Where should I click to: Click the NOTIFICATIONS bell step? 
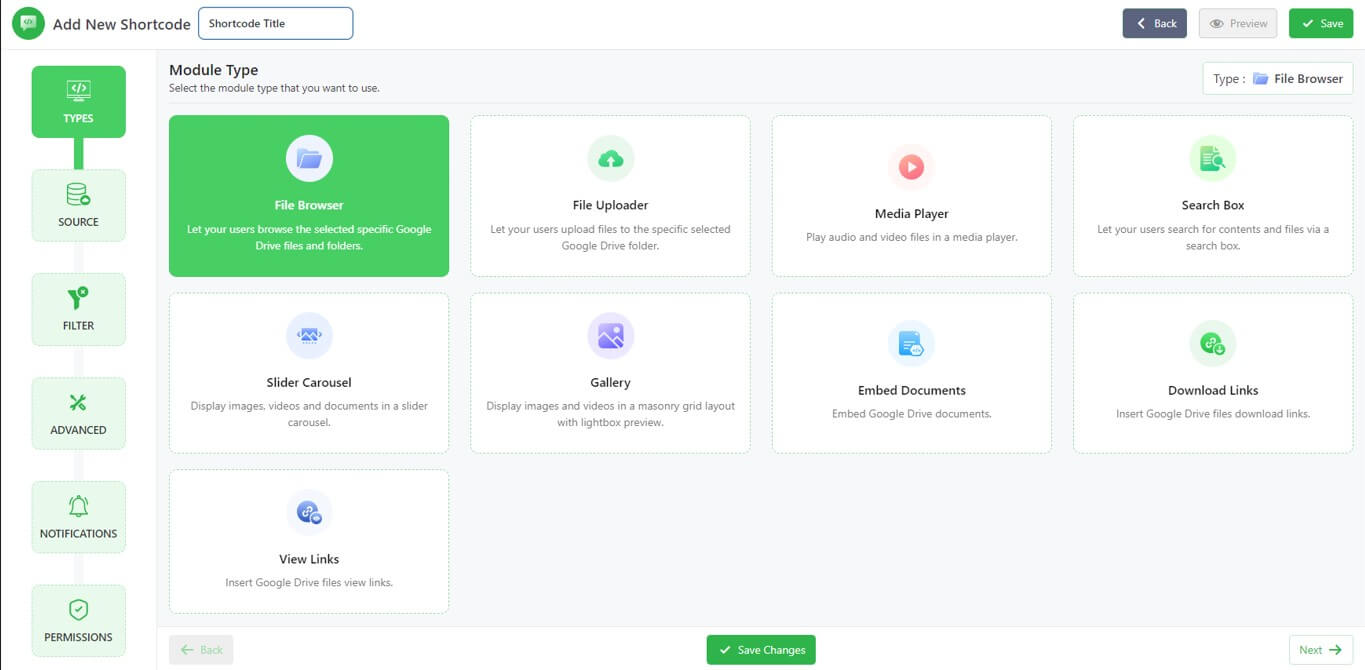(78, 516)
